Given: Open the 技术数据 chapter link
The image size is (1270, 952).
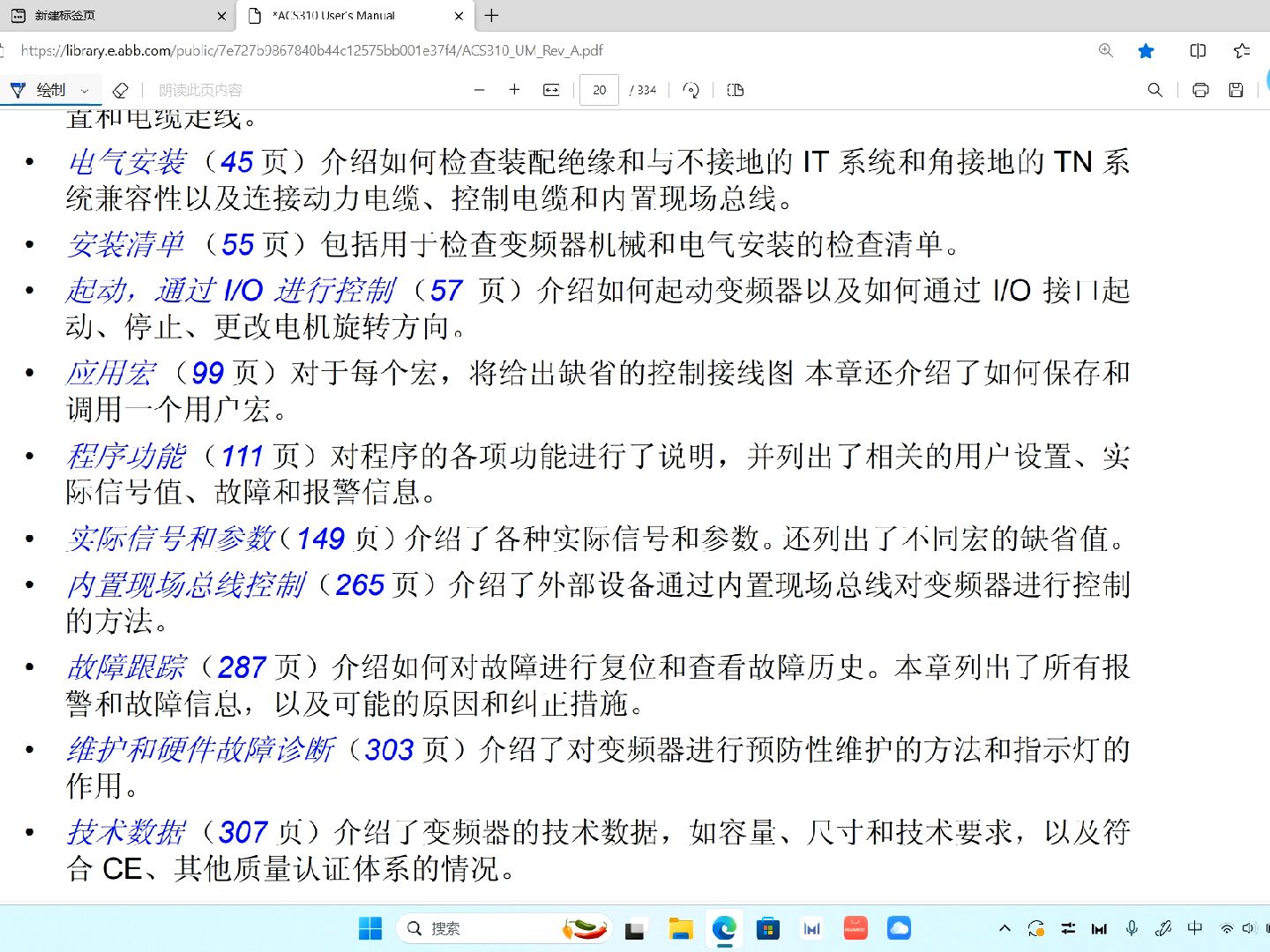Looking at the screenshot, I should coord(126,832).
